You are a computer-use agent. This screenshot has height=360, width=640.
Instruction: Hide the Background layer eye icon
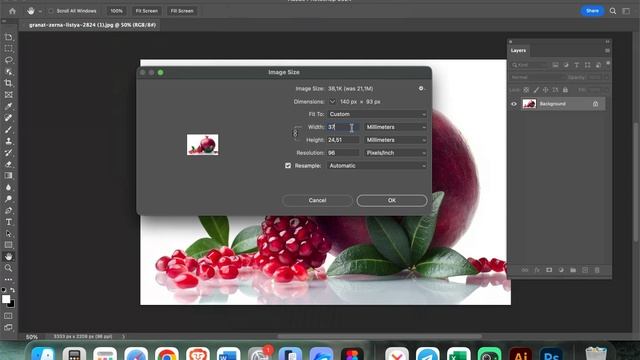(x=514, y=104)
